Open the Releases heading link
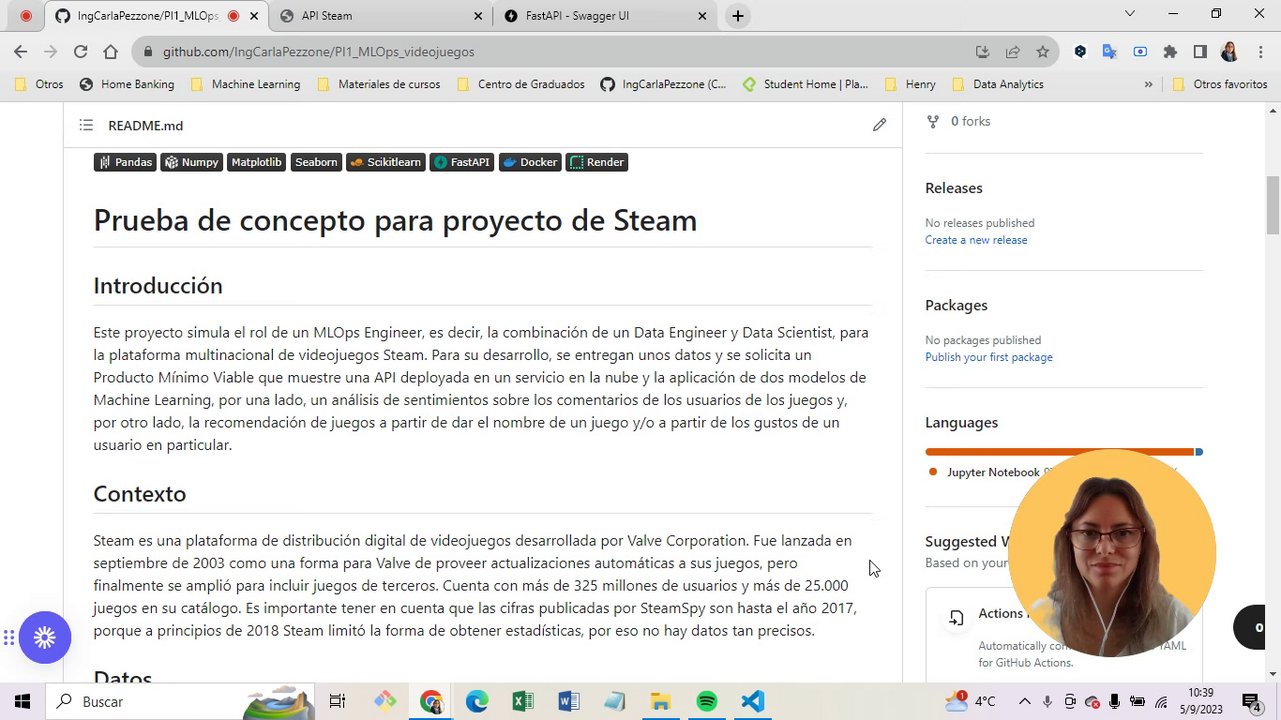Image resolution: width=1281 pixels, height=720 pixels. click(x=954, y=188)
